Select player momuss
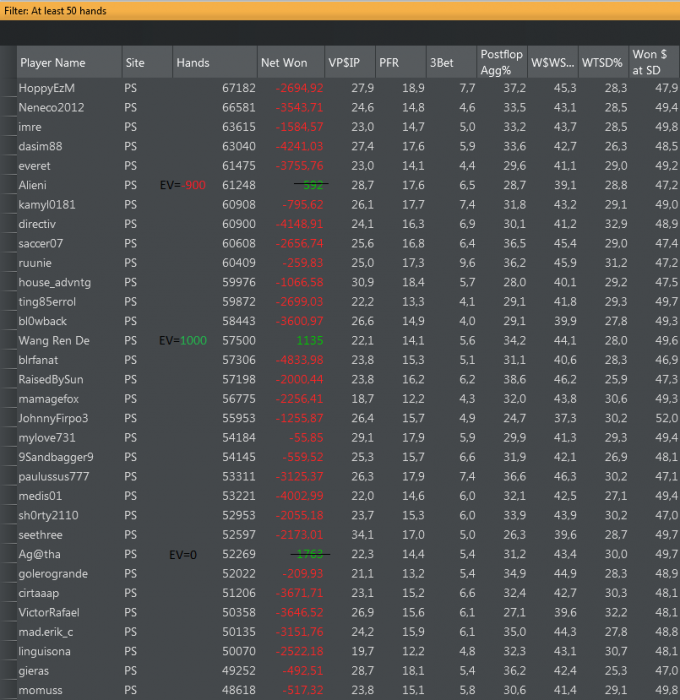 [40, 690]
